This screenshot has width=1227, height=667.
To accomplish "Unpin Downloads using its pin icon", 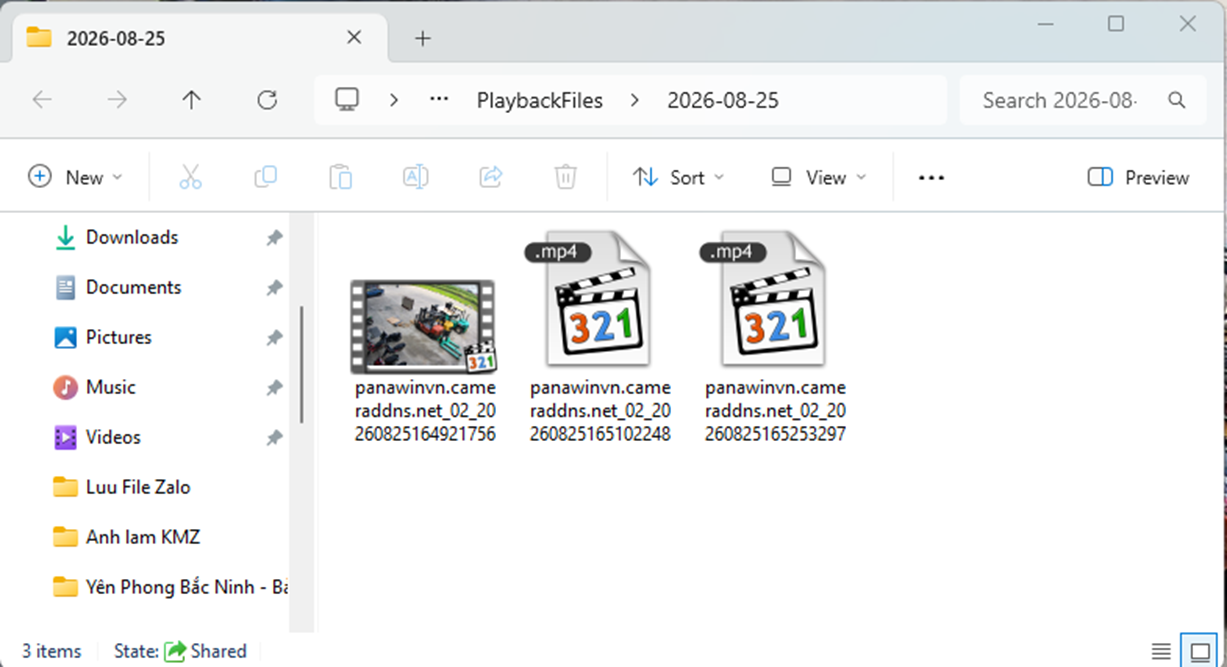I will [x=274, y=238].
